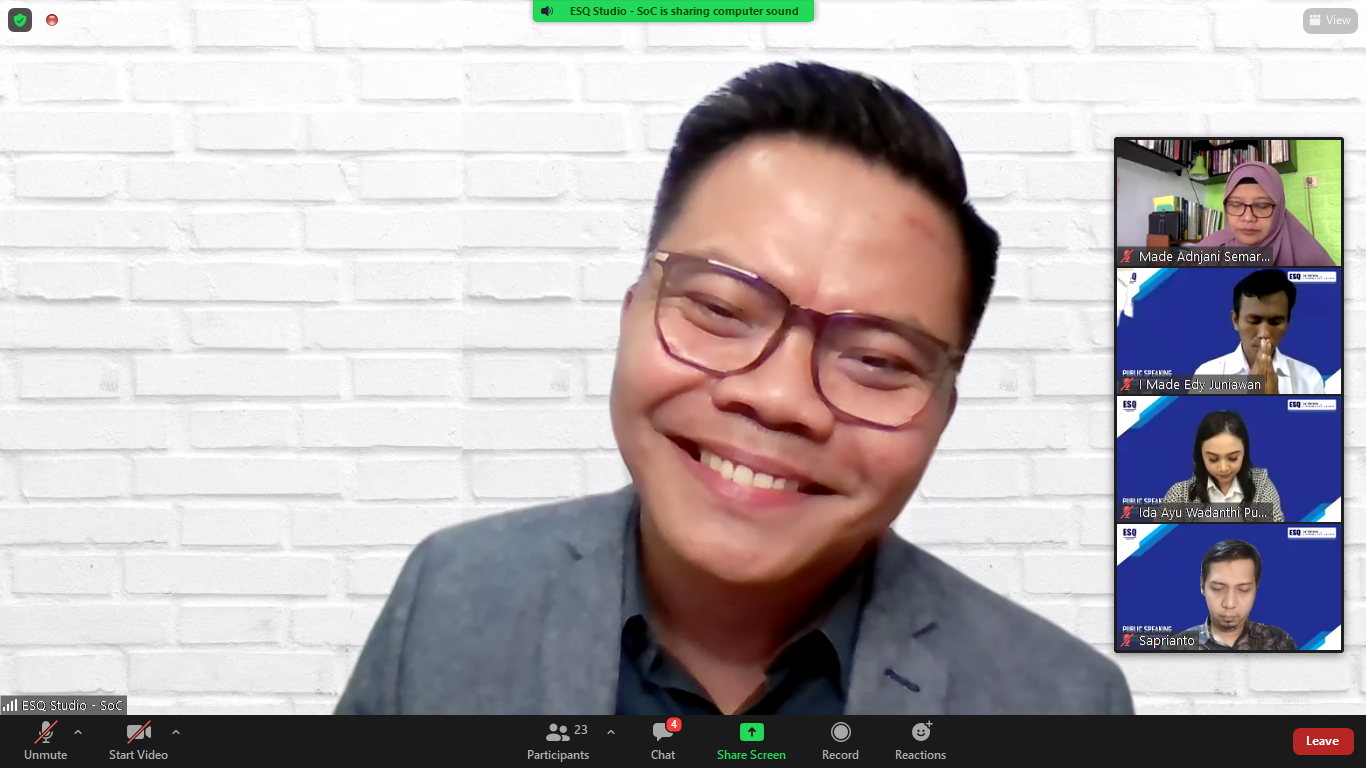Open the Reactions menu
Screen dimensions: 1366x768
(920, 741)
